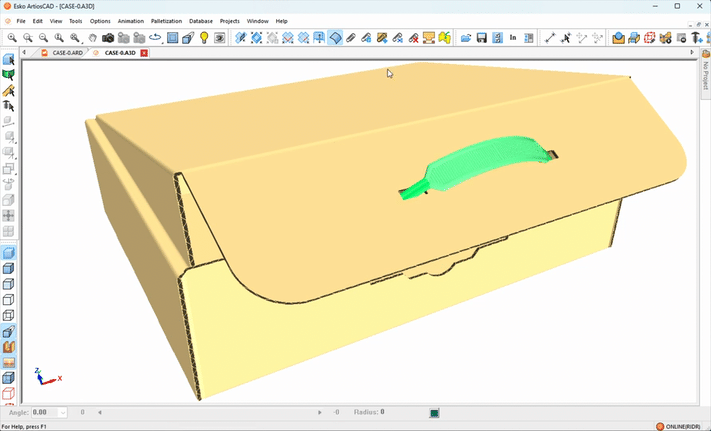Click the dark green square in bottom bar
This screenshot has height=431, width=711.
434,413
